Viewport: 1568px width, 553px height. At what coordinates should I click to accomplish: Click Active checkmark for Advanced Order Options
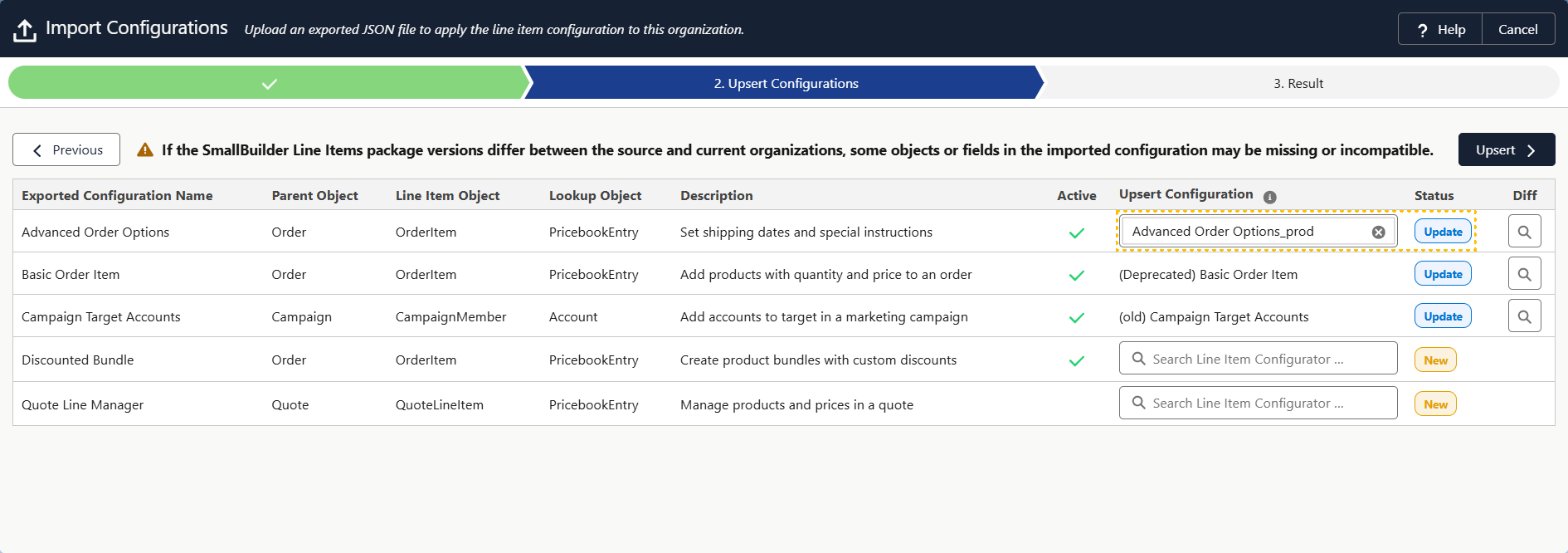coord(1076,233)
